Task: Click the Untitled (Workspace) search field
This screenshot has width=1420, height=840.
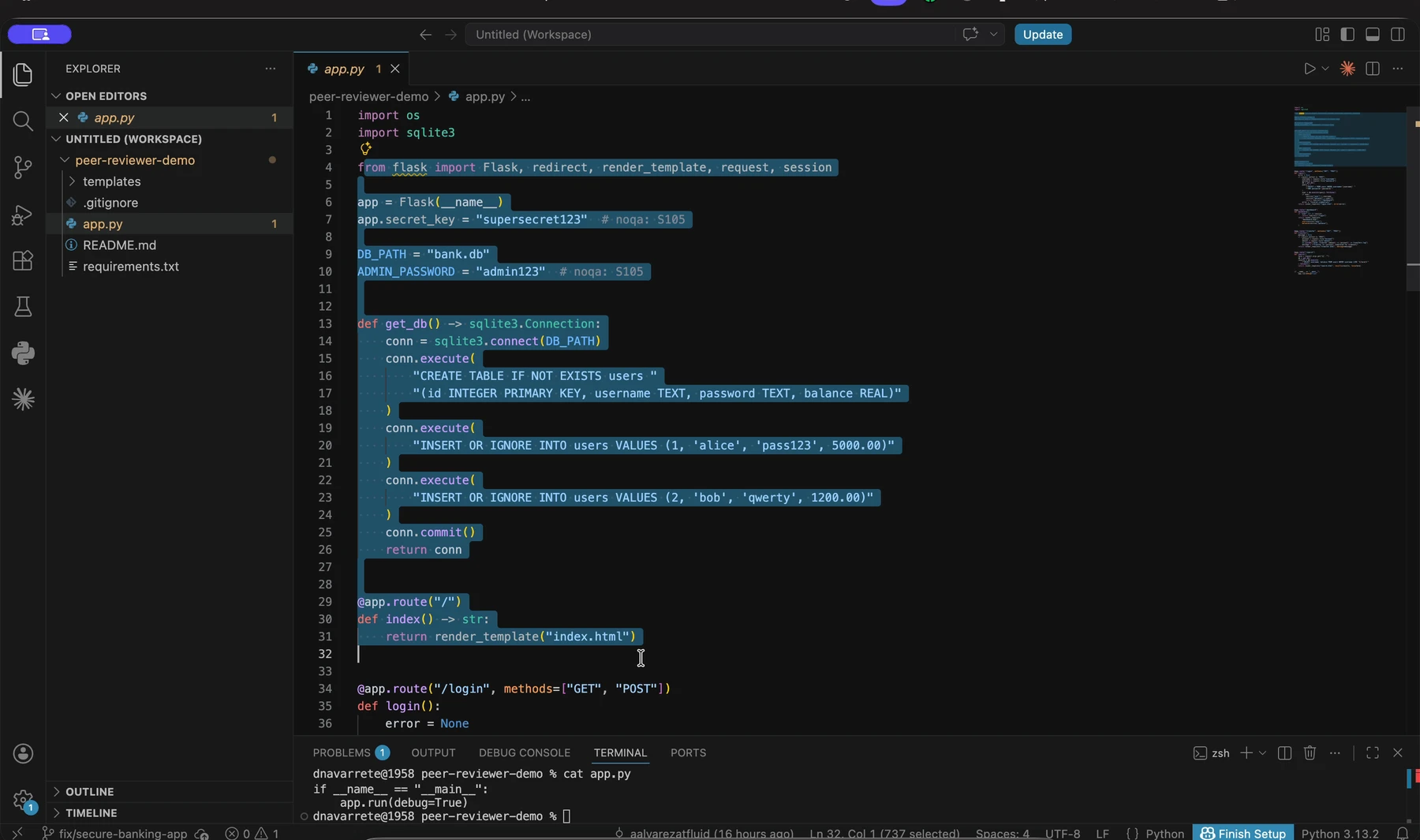Action: (710, 34)
